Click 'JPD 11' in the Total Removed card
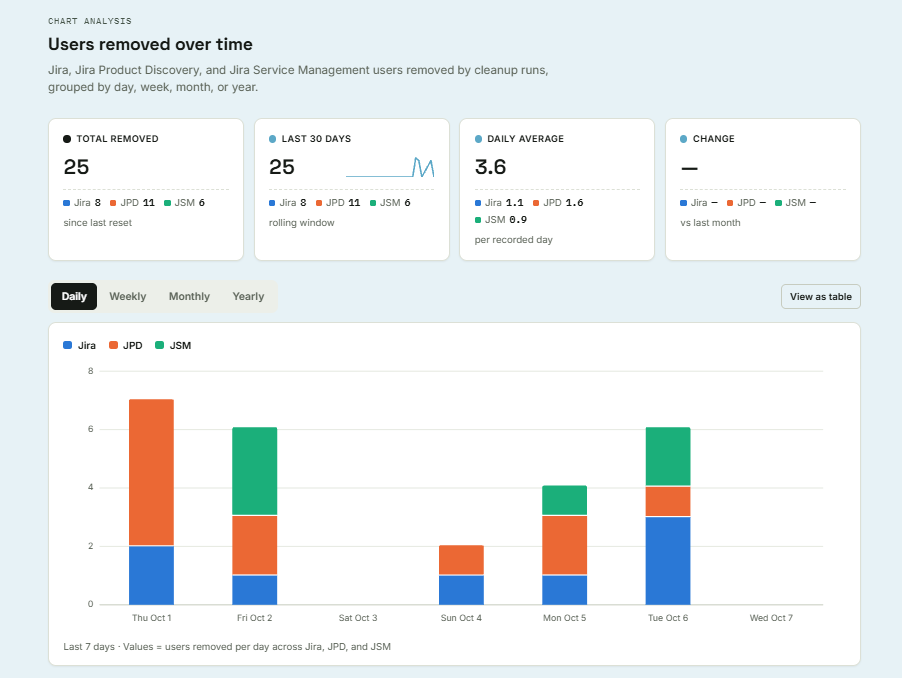Screen dimensions: 902x678 (132, 202)
